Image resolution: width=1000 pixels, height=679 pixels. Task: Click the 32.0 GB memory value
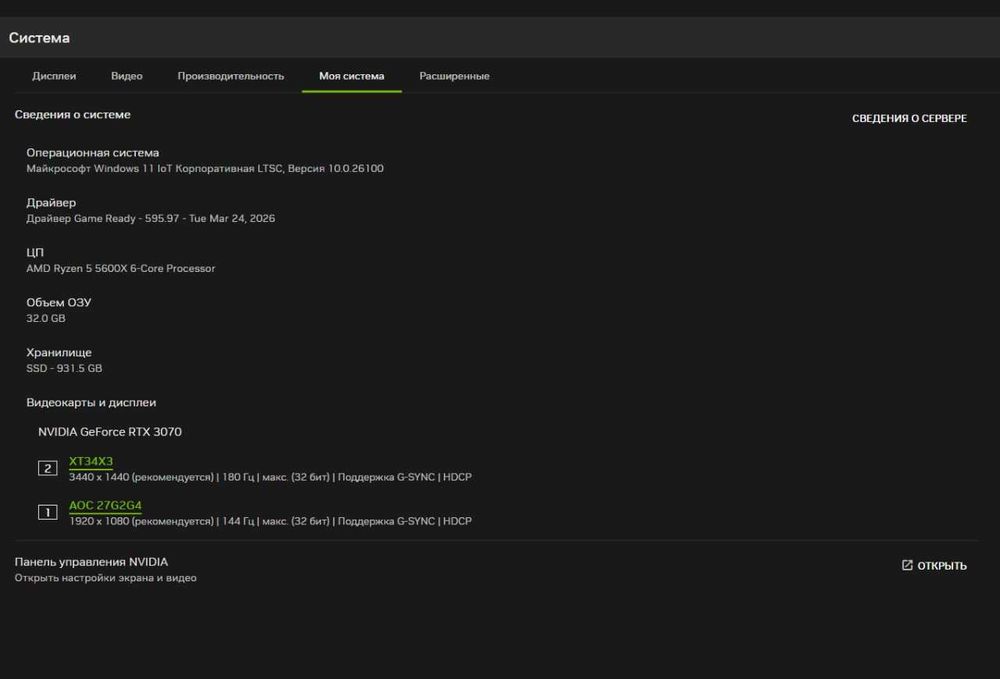coord(46,318)
